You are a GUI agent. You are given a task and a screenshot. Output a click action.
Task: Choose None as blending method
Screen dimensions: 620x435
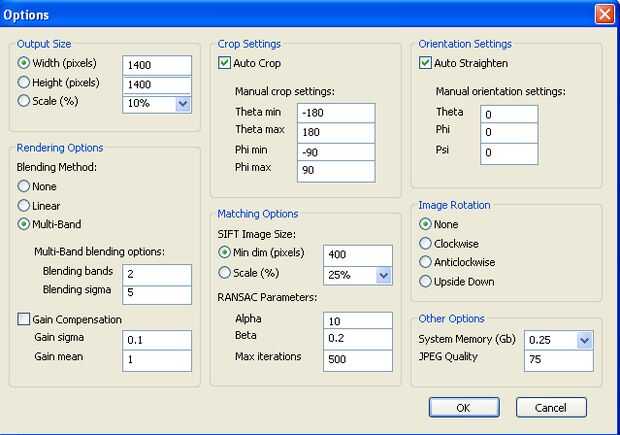[24, 186]
